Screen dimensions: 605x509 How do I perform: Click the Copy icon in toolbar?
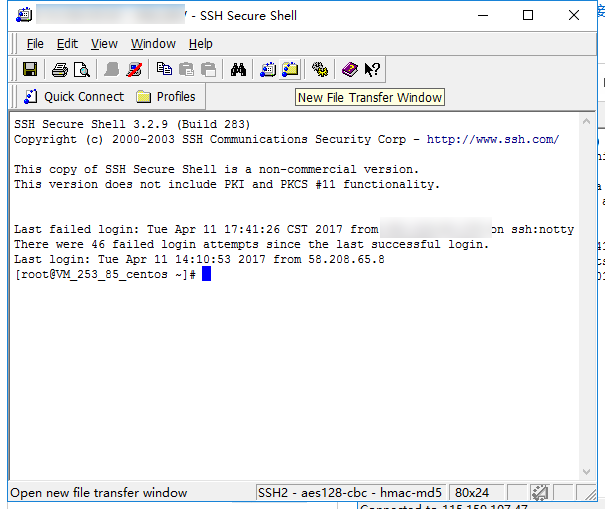pos(164,69)
